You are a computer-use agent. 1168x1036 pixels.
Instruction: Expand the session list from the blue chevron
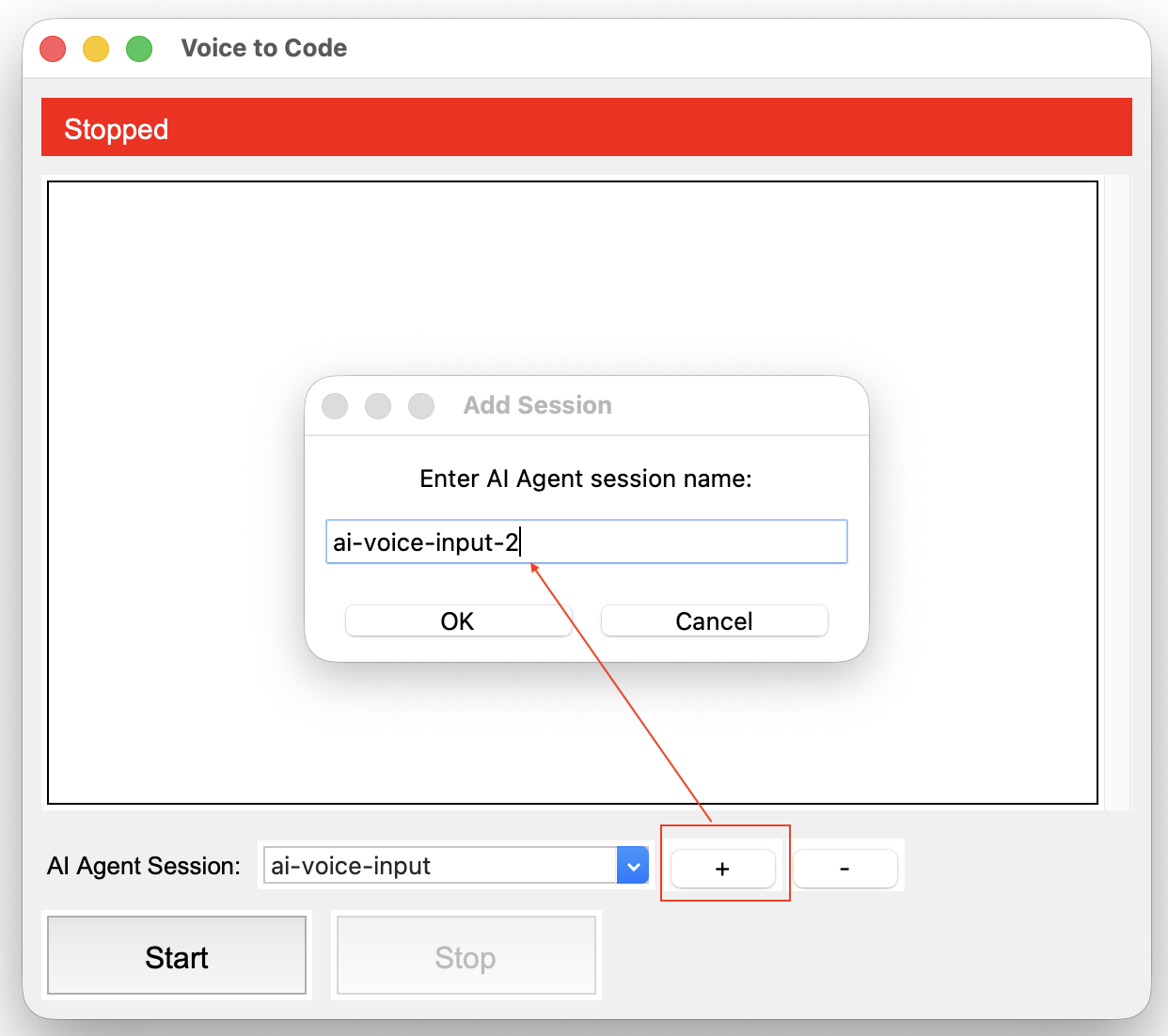633,865
